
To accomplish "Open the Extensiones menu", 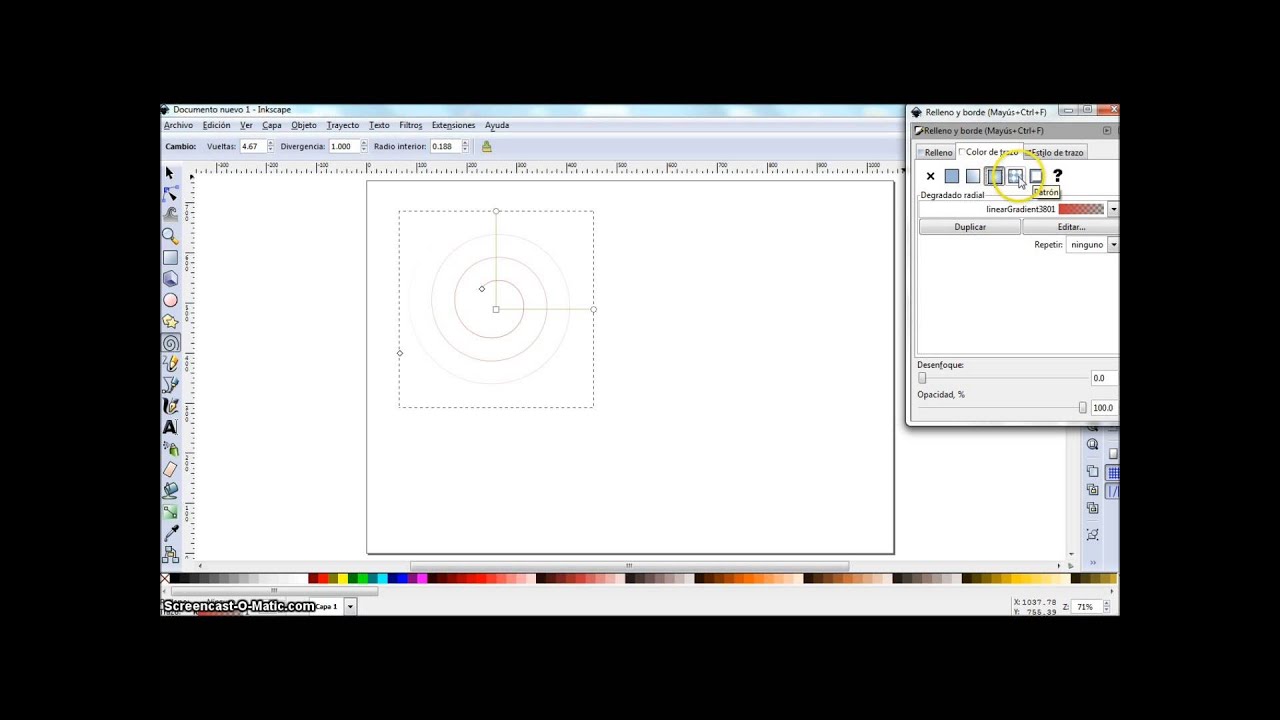I will click(453, 125).
